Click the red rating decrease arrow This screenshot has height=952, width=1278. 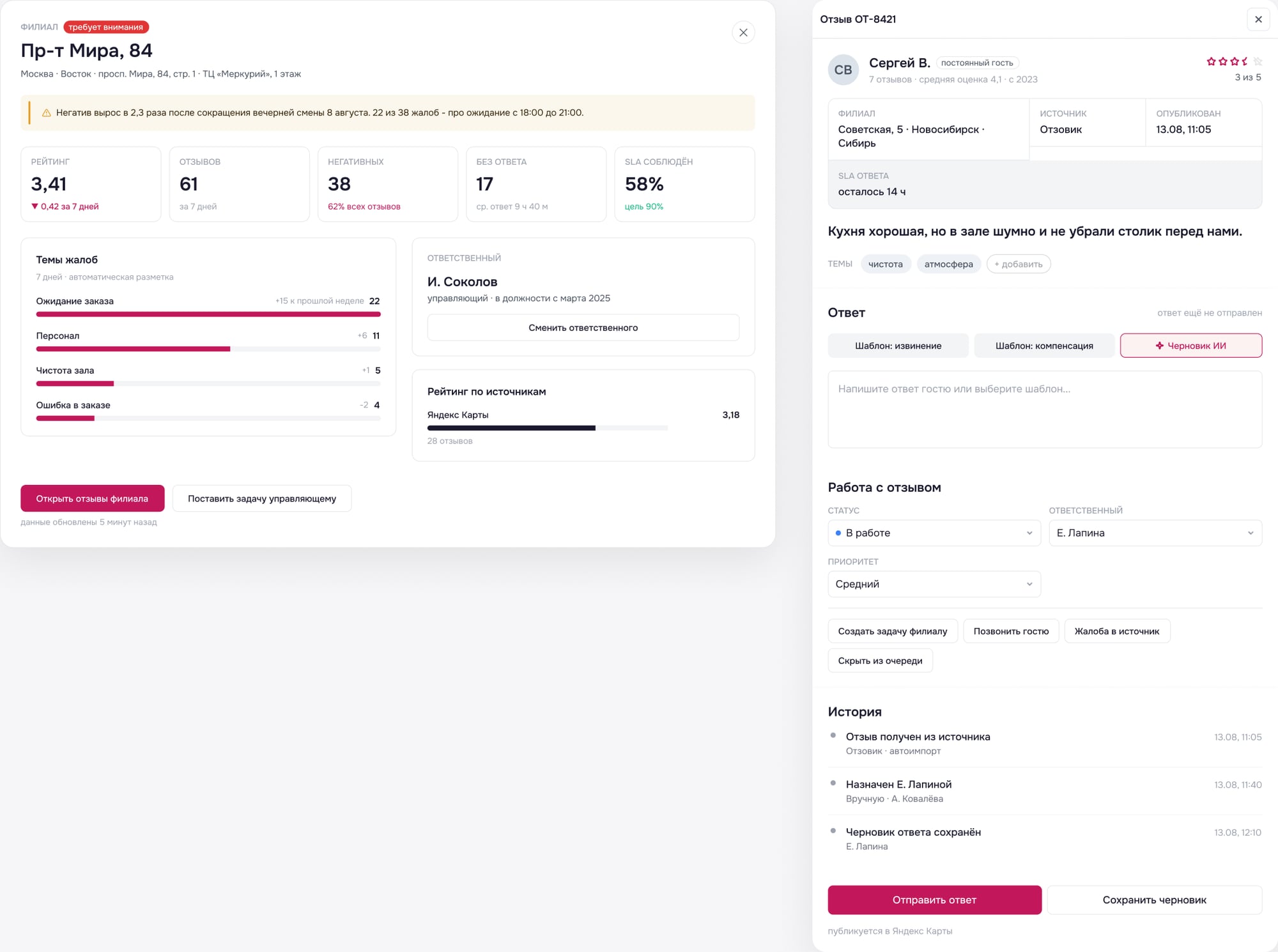35,206
